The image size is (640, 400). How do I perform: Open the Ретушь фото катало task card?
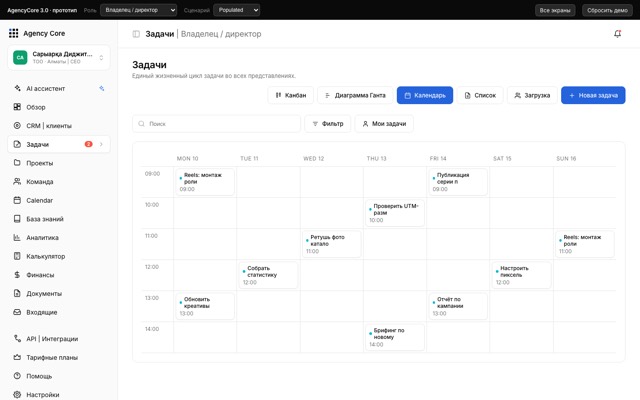(x=331, y=244)
